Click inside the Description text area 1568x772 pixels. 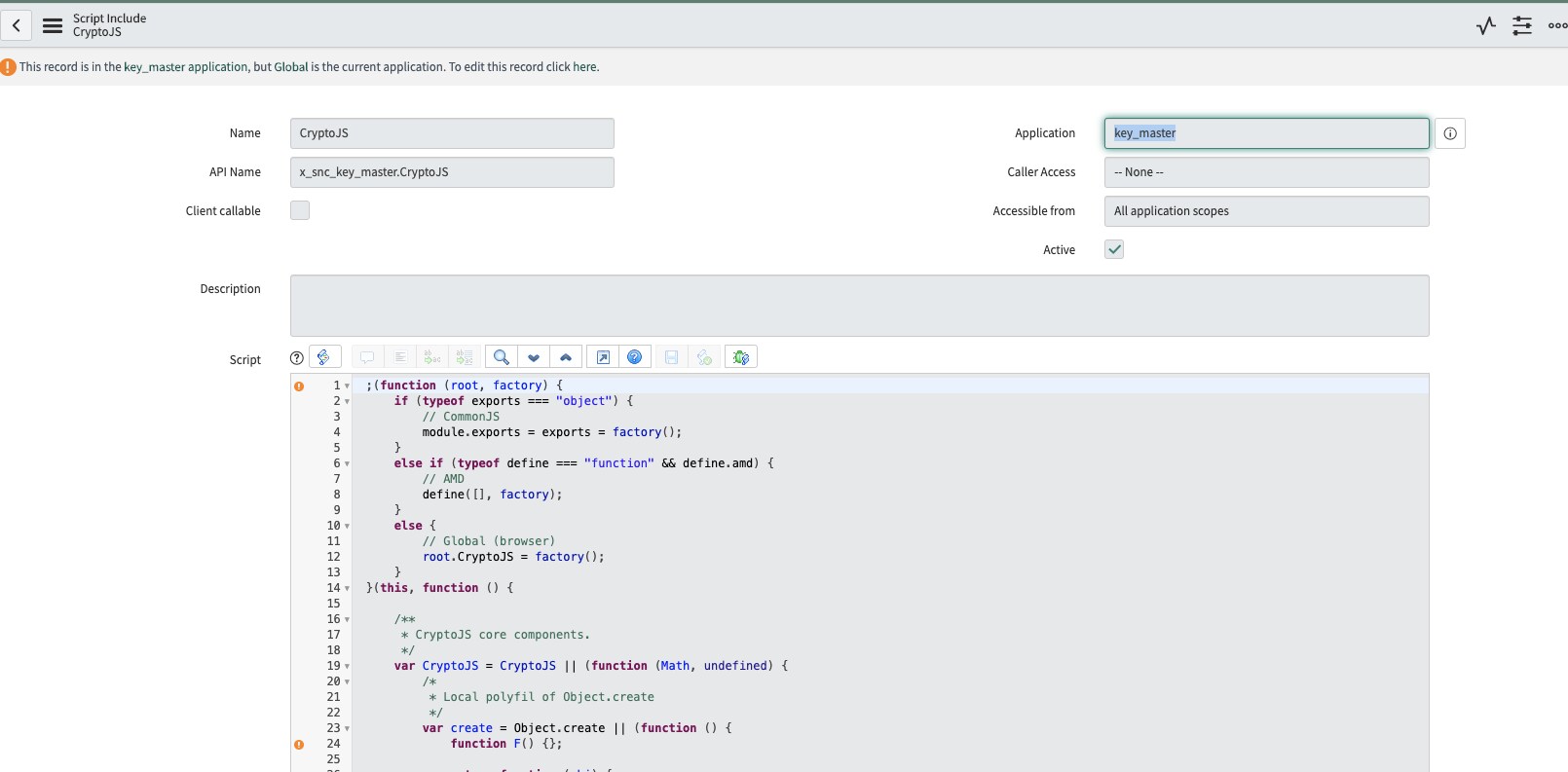coord(859,306)
